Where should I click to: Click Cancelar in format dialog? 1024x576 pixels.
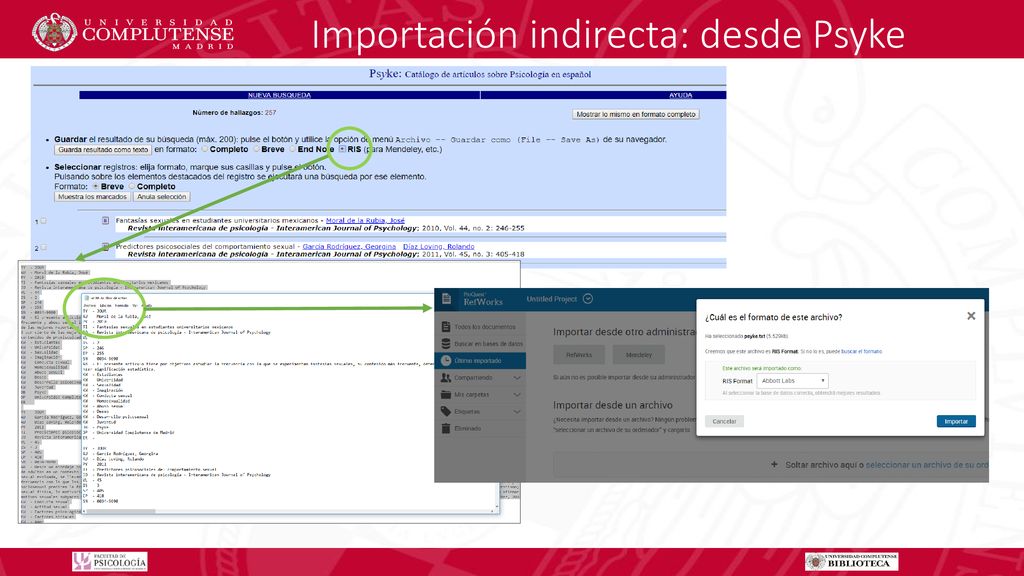click(724, 421)
